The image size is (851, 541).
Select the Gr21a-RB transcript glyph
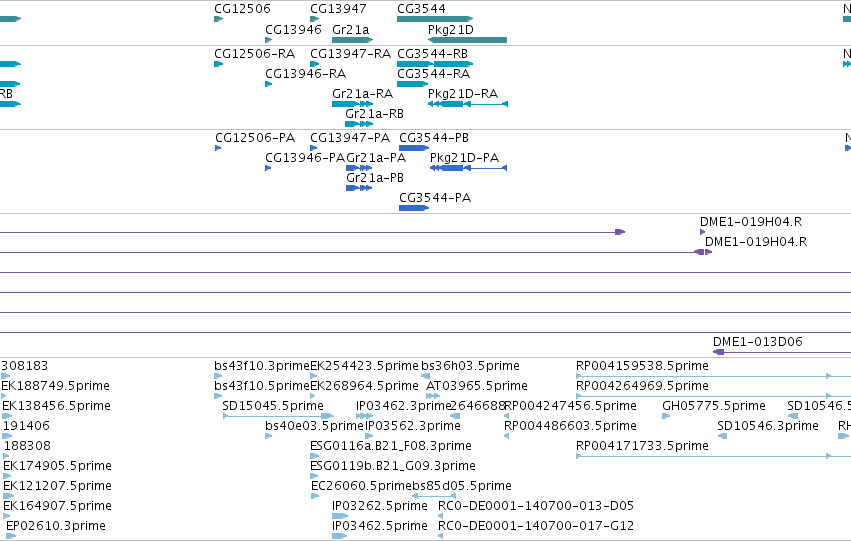coord(359,124)
